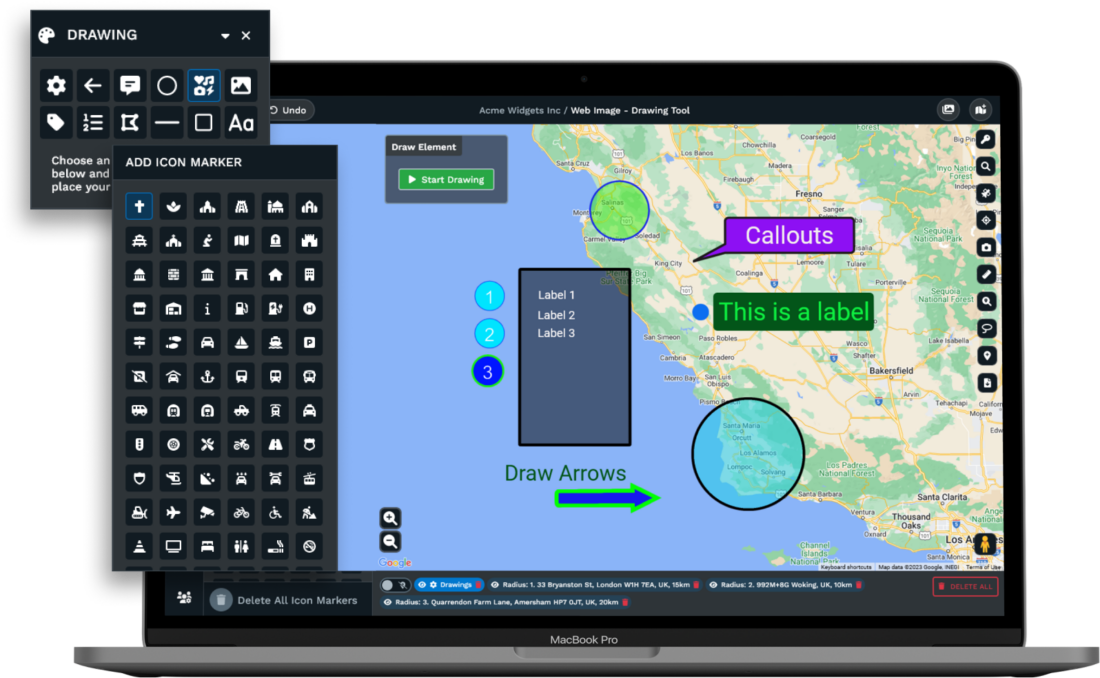
Task: Close the Drawing panel
Action: [246, 35]
